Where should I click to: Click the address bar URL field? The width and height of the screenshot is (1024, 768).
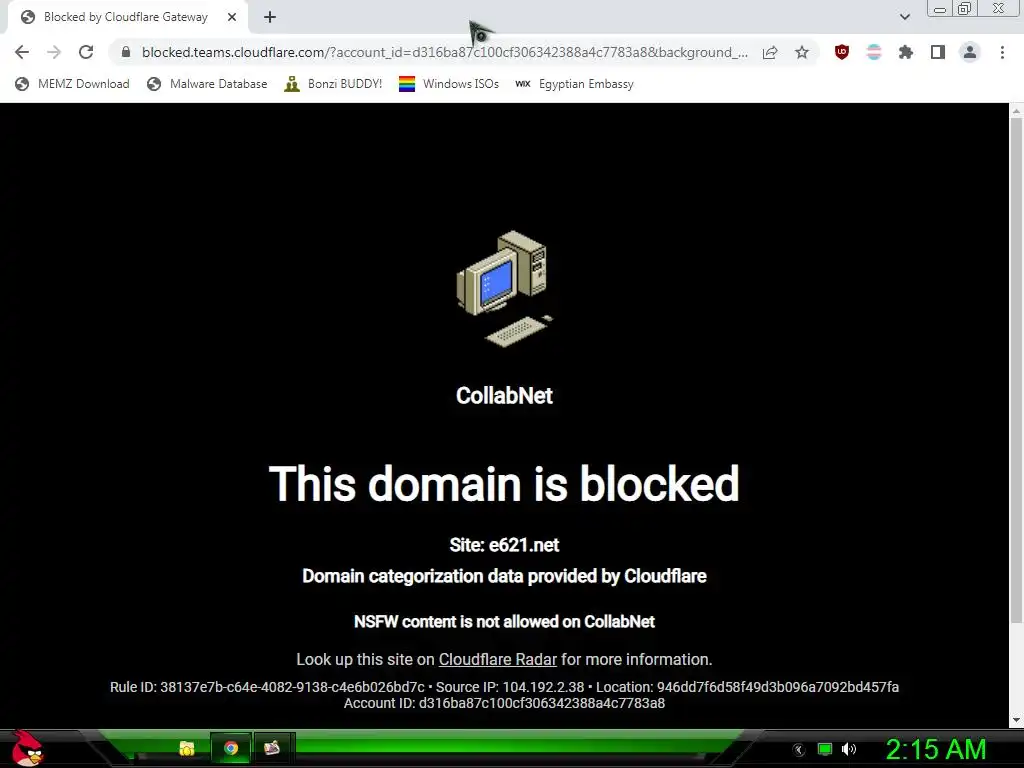click(444, 52)
